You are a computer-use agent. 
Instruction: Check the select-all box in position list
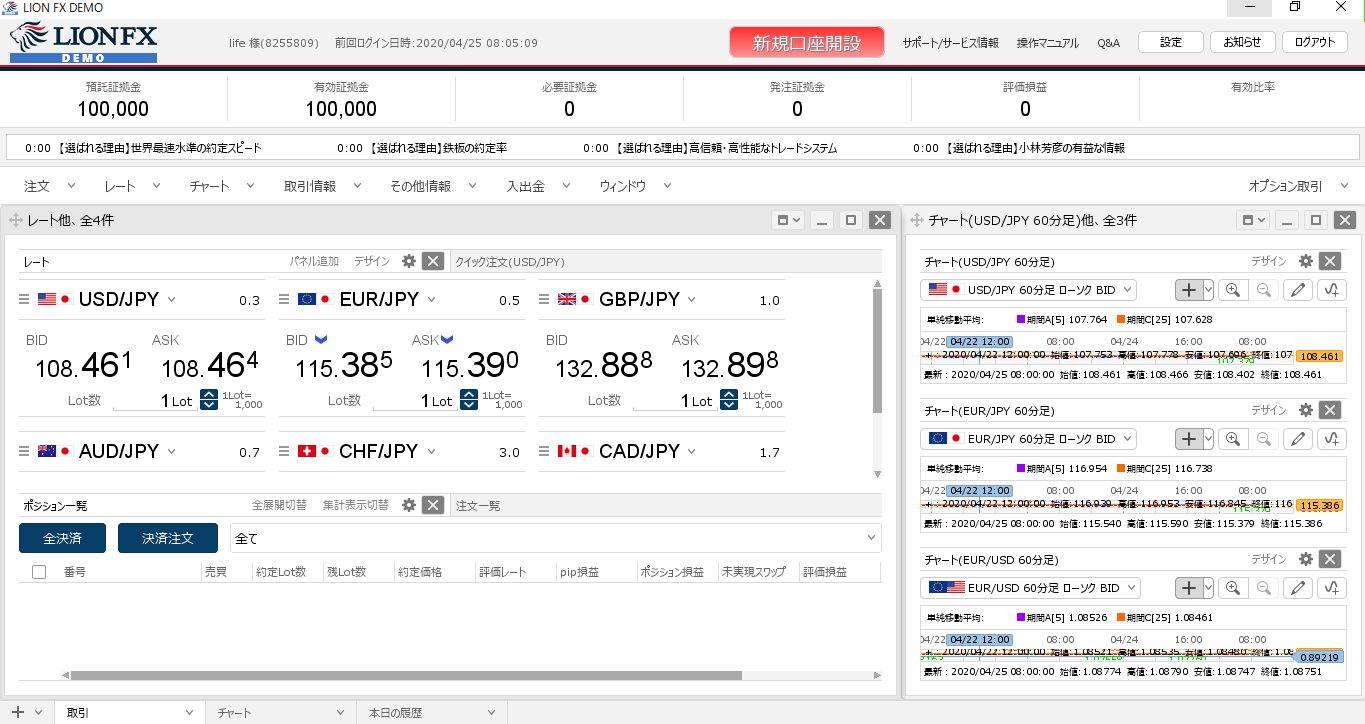point(39,572)
